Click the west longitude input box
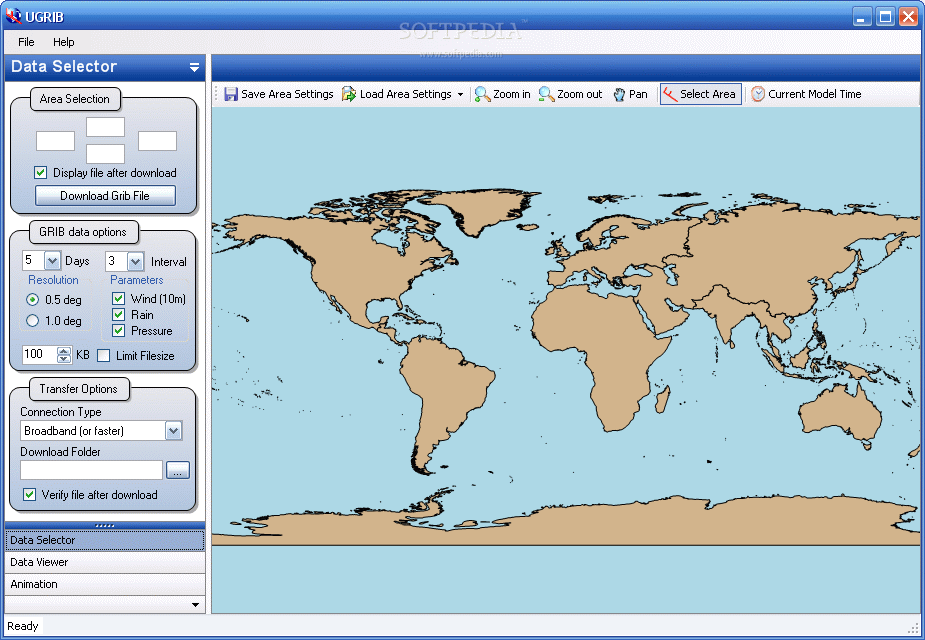The width and height of the screenshot is (925, 640). (x=55, y=141)
